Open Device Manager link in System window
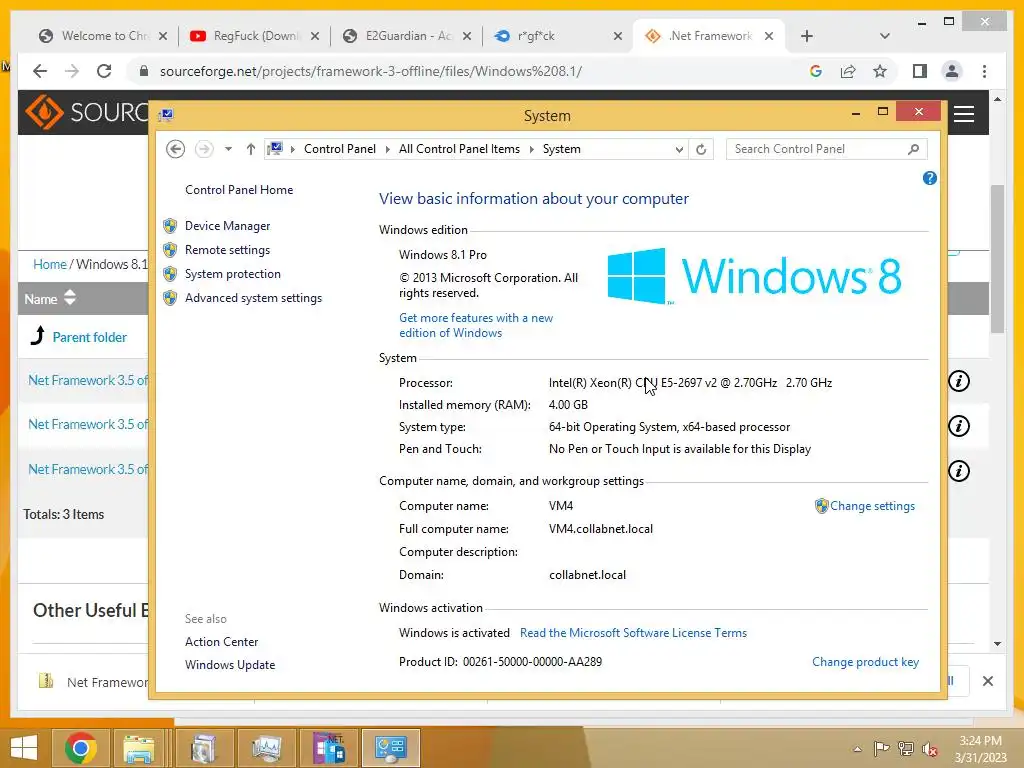The width and height of the screenshot is (1024, 768). [x=227, y=226]
